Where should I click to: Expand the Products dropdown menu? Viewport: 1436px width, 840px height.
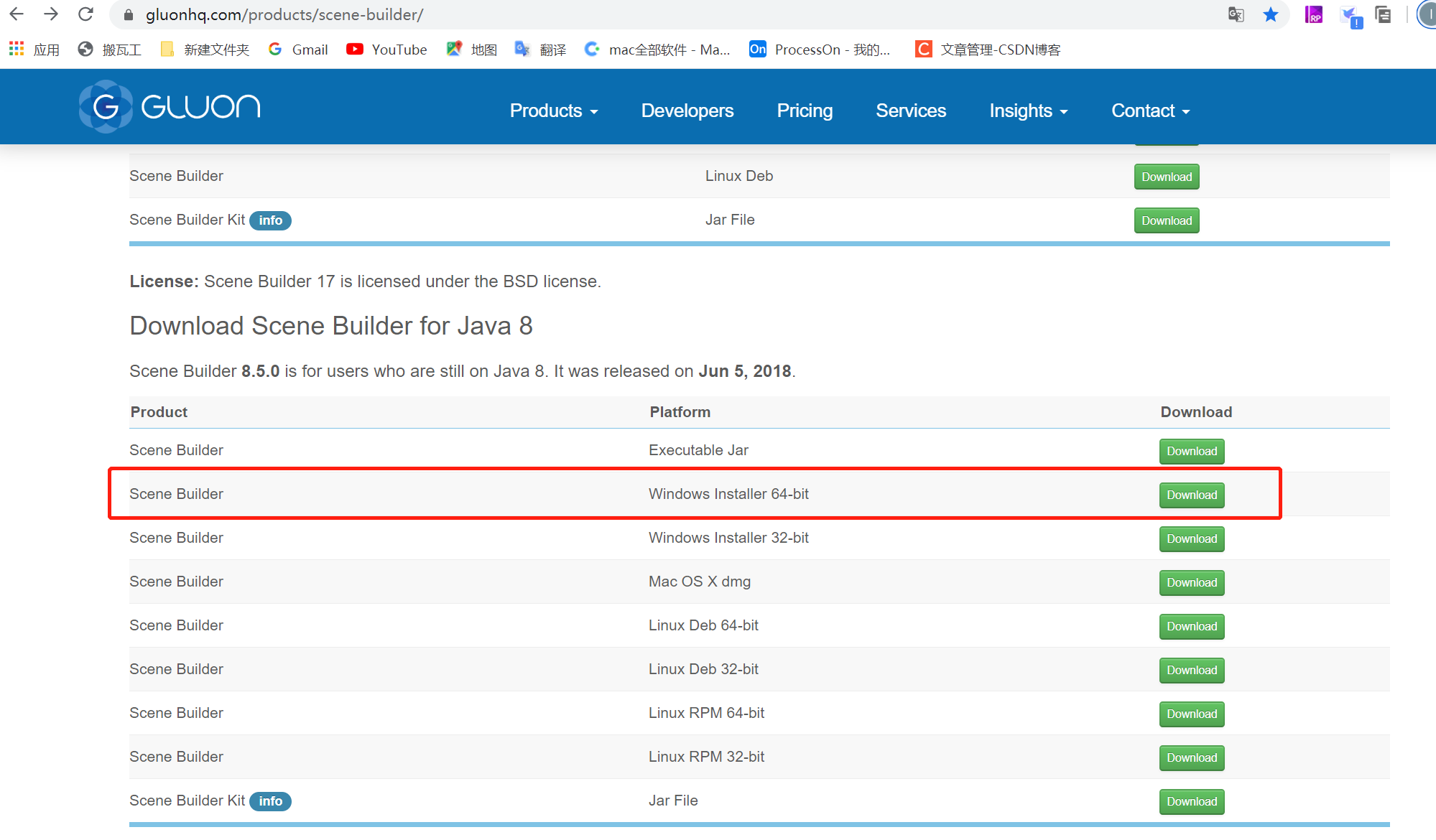click(x=554, y=111)
